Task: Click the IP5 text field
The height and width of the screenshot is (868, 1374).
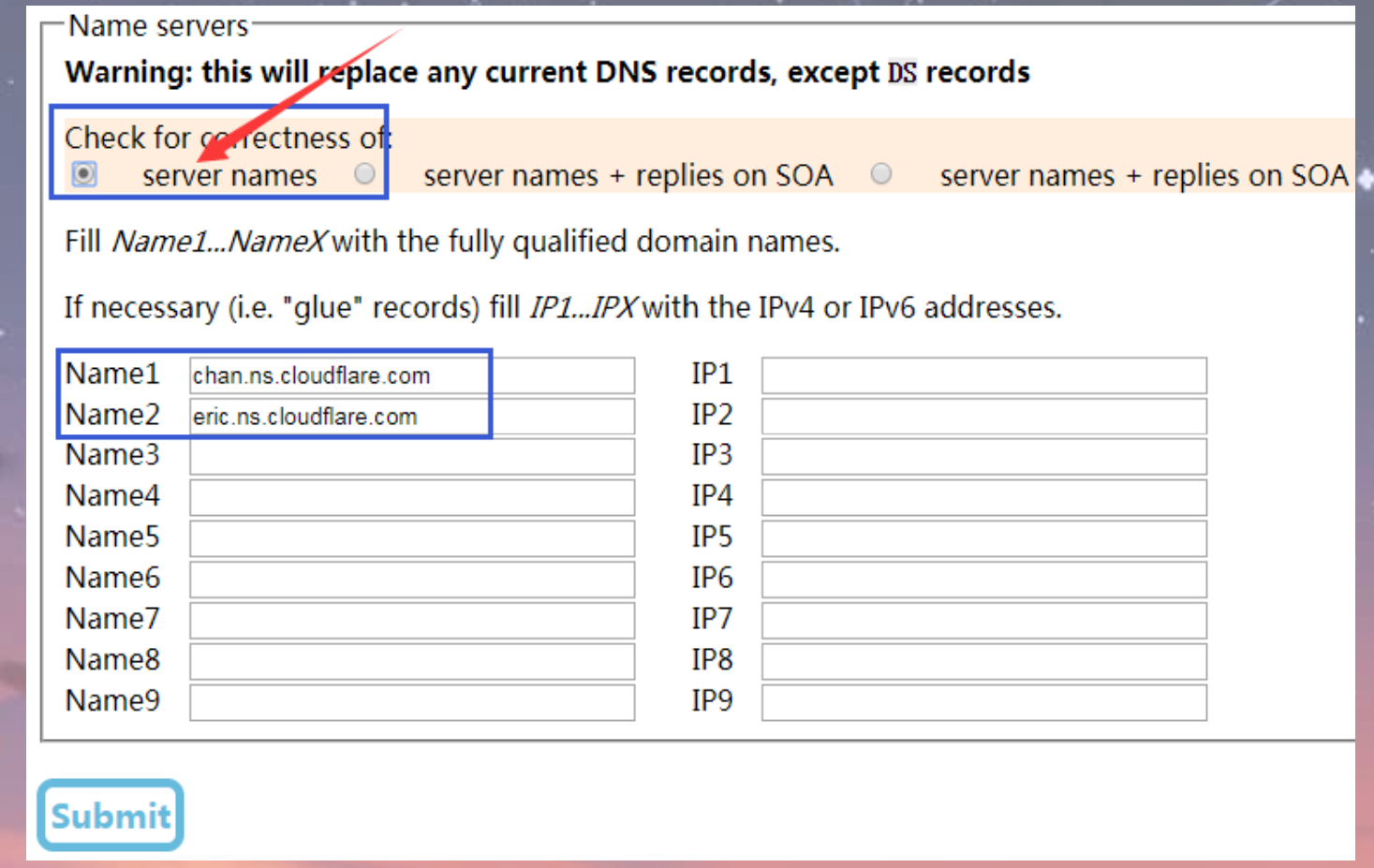Action: (983, 539)
